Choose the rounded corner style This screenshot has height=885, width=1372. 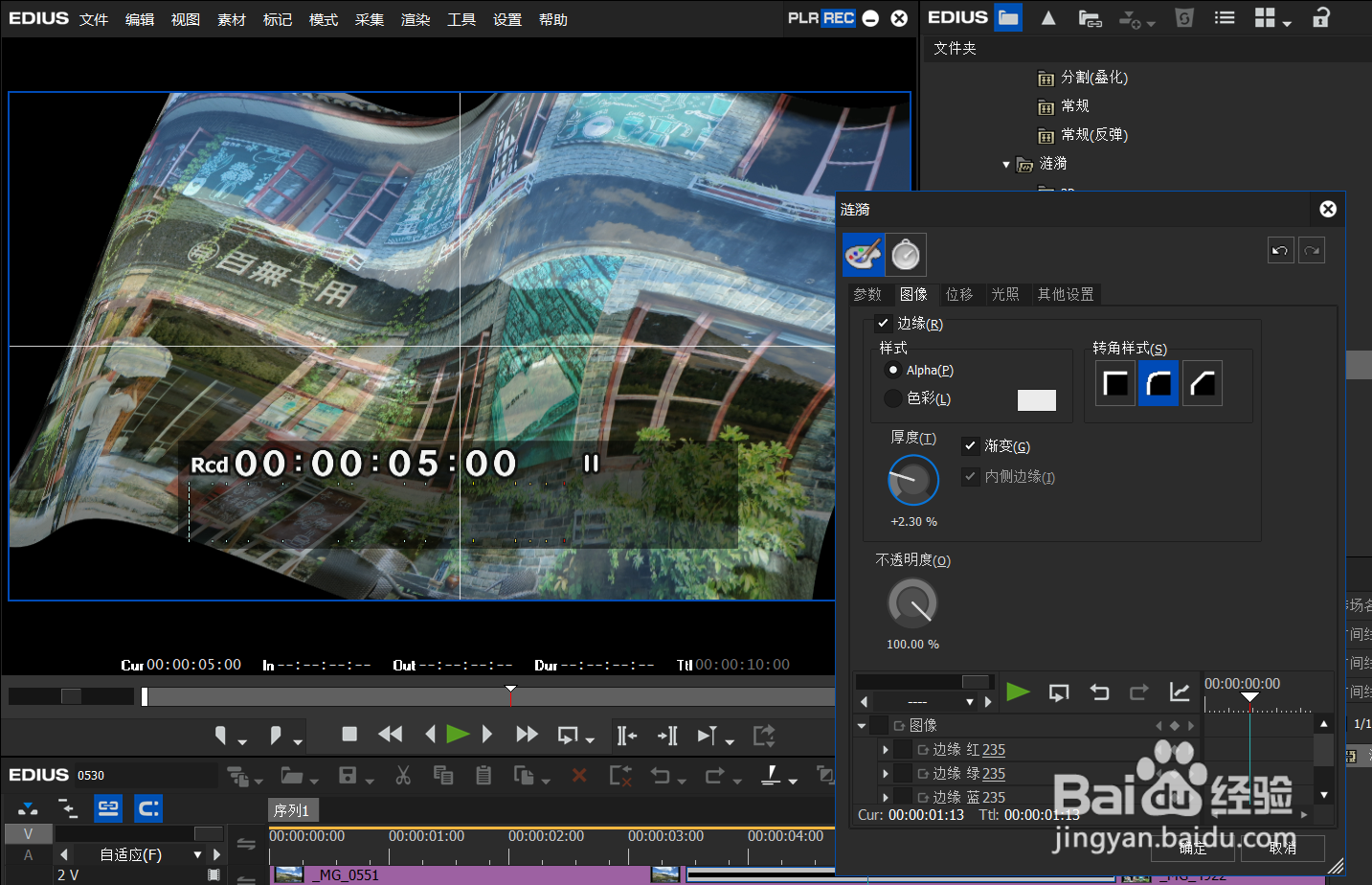(1158, 384)
